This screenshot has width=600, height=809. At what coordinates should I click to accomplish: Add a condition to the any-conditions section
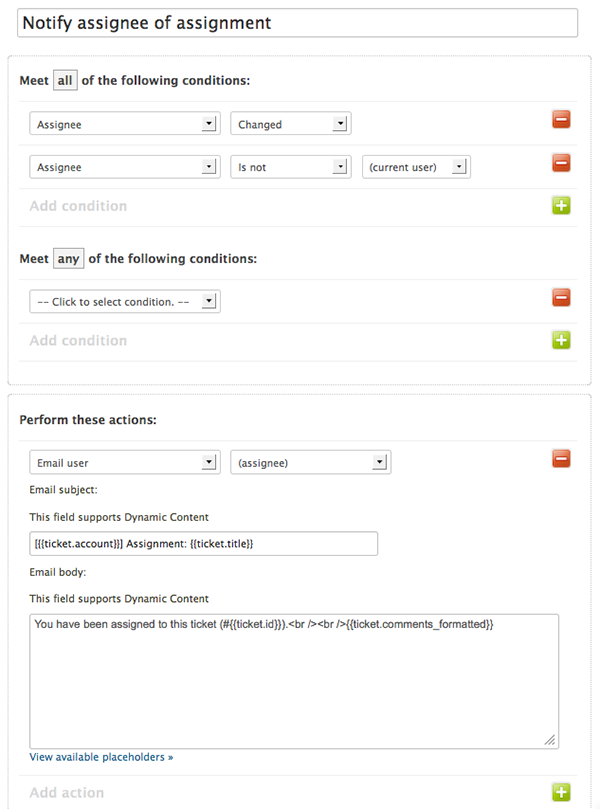561,340
